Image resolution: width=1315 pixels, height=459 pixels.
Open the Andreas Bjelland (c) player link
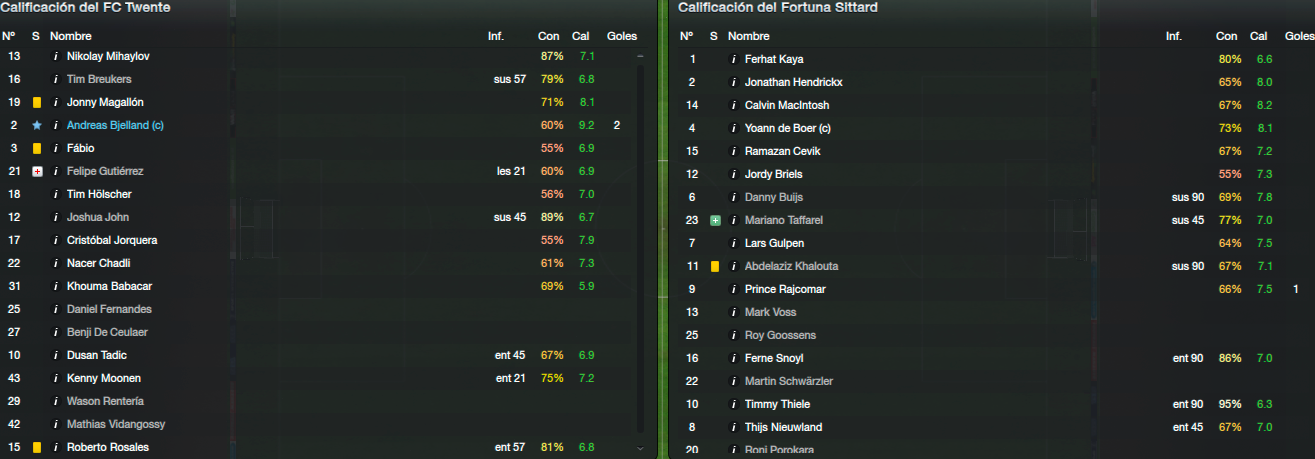coord(115,125)
